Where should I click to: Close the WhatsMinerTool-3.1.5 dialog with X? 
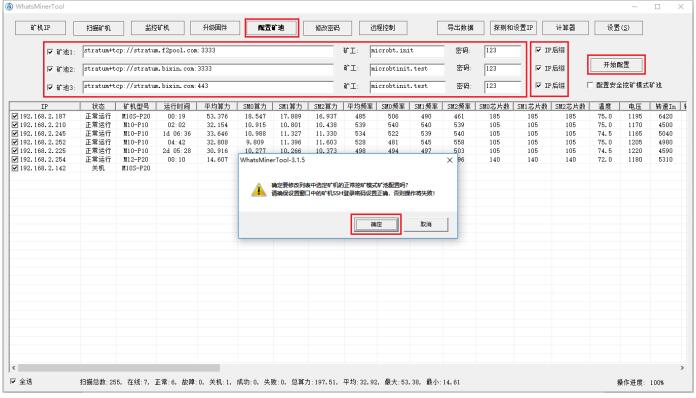(450, 160)
